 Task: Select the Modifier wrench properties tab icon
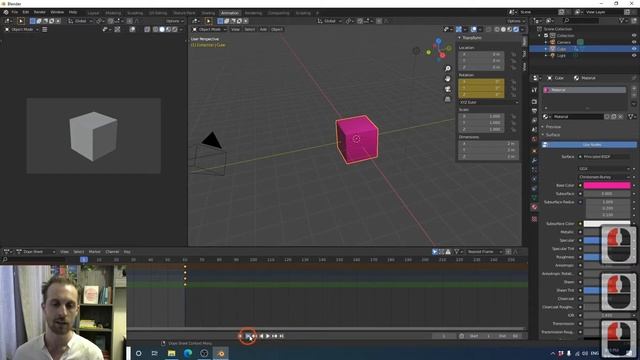pos(534,160)
